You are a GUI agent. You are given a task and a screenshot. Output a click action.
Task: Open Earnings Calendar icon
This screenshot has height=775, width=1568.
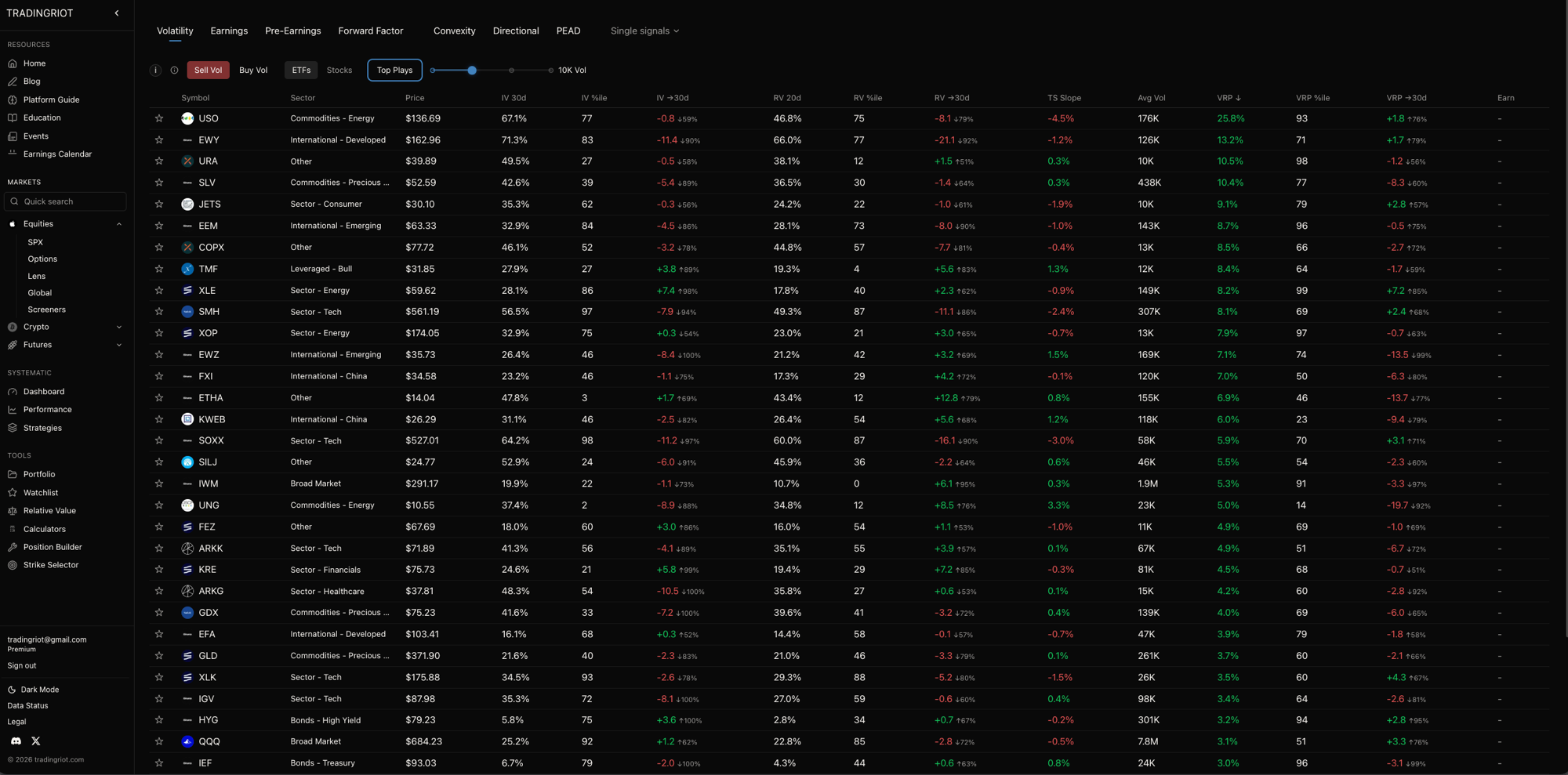pos(13,154)
